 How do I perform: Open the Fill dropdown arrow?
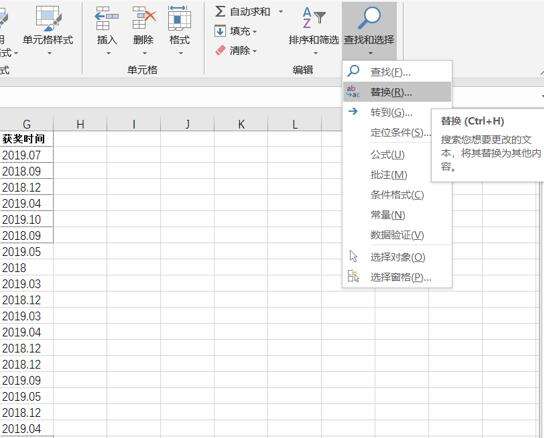(255, 32)
